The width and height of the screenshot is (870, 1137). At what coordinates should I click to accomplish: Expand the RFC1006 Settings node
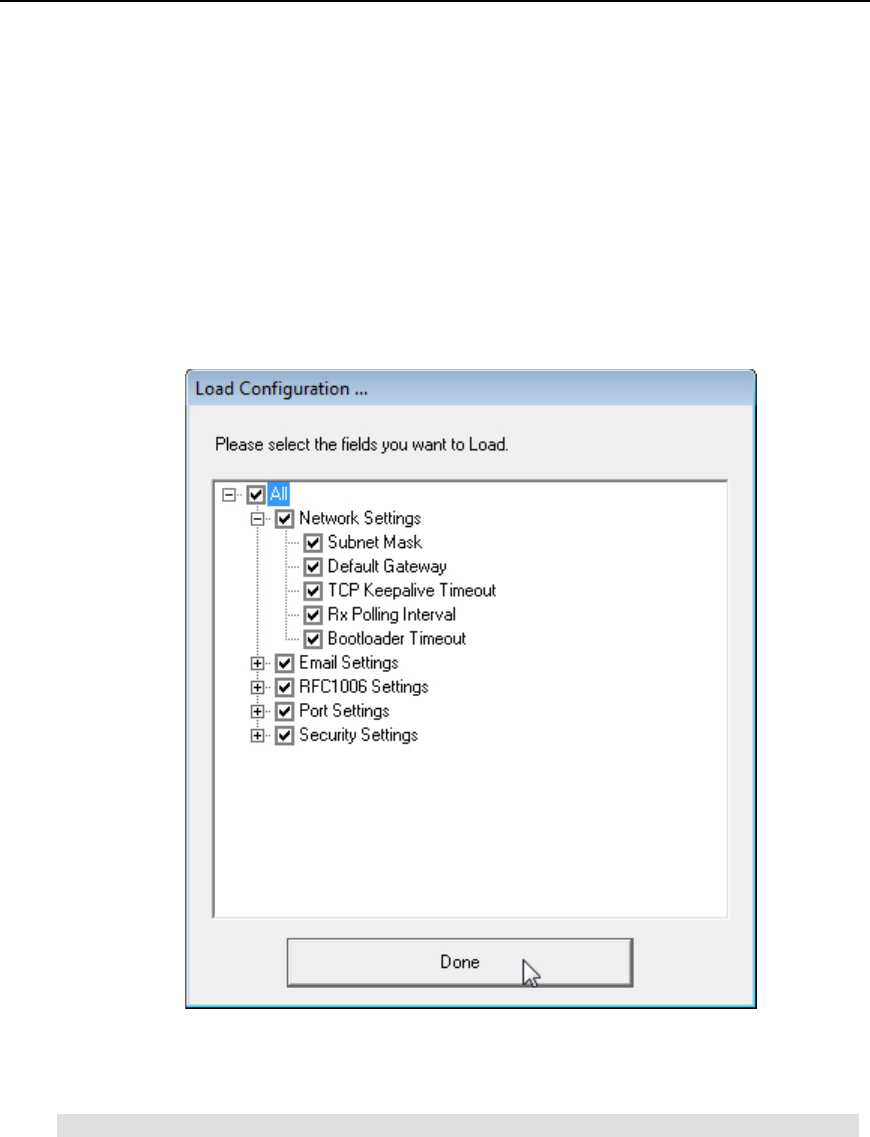[257, 687]
